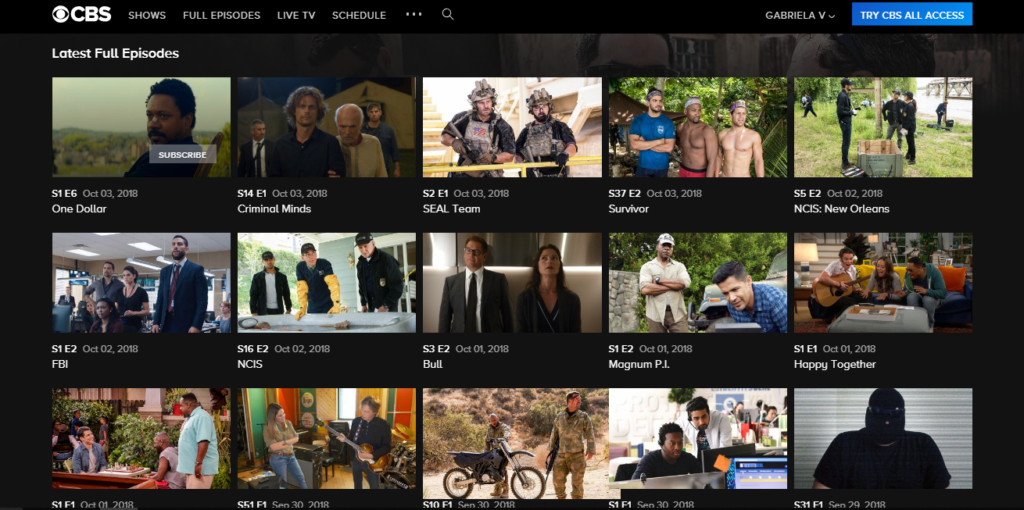Click the Latest Full Episodes heading
Image resolution: width=1024 pixels, height=510 pixels.
pyautogui.click(x=116, y=54)
